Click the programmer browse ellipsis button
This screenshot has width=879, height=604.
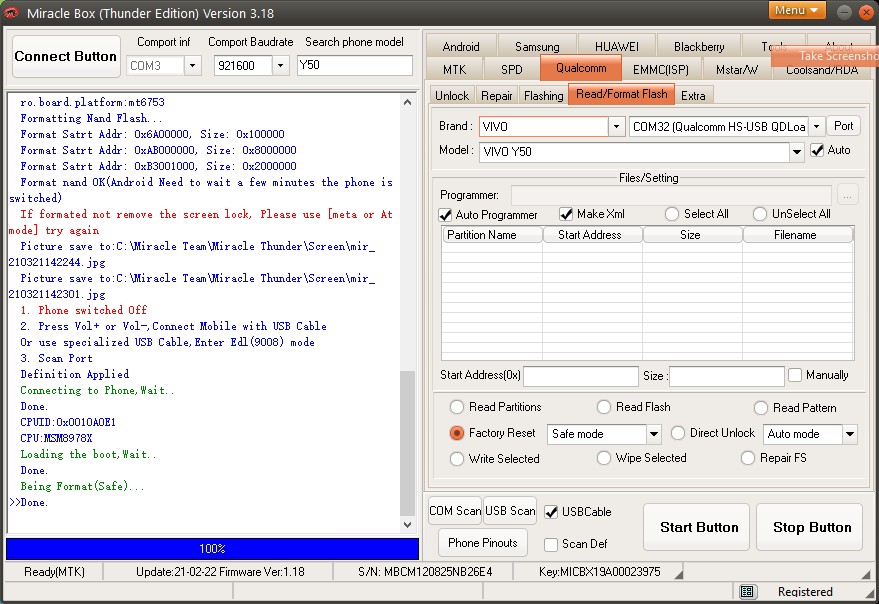pos(848,195)
